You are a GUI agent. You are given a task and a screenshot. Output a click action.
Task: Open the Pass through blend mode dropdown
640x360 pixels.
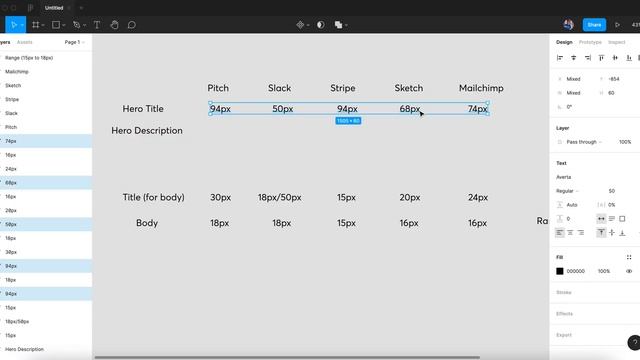[584, 142]
